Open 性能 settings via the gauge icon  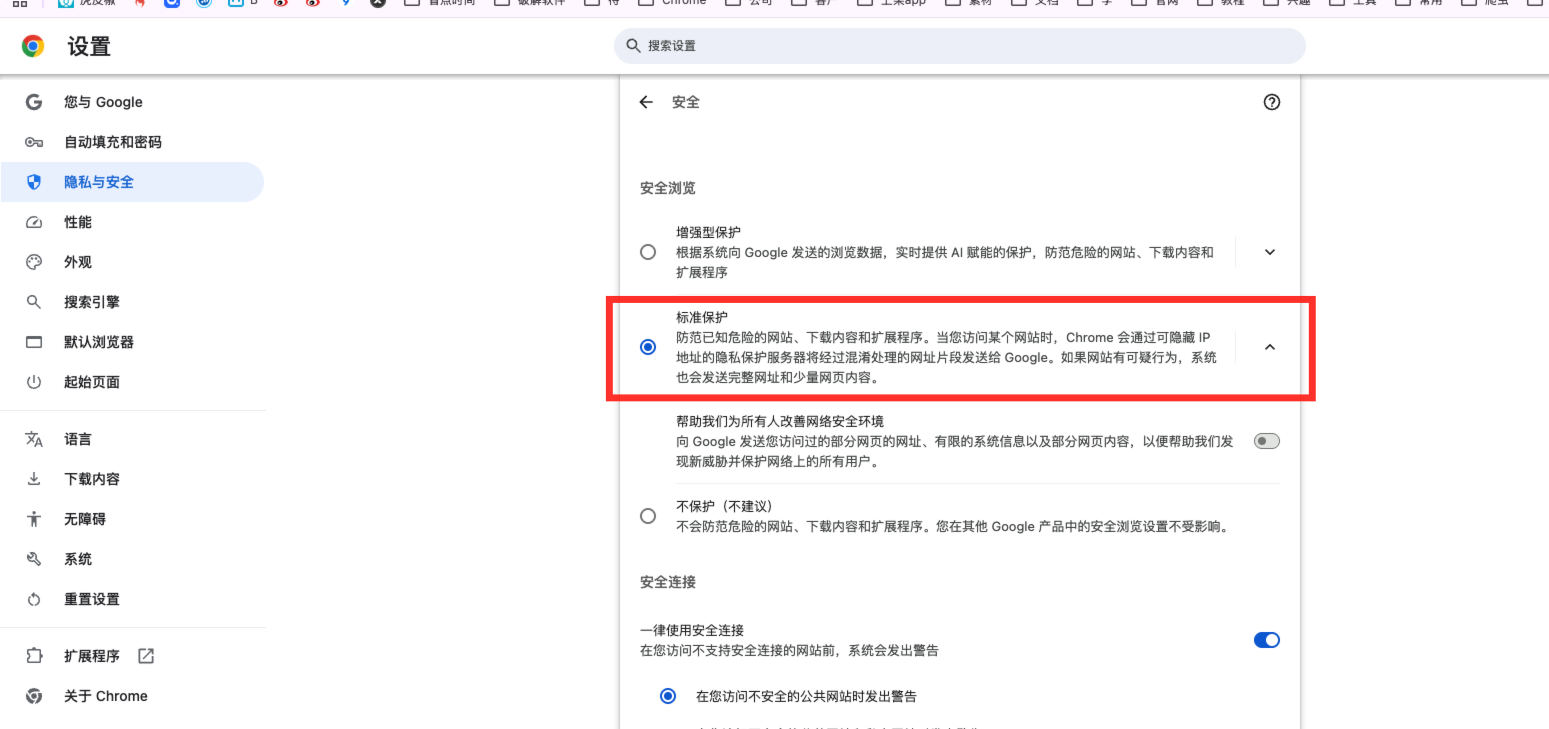click(x=34, y=222)
